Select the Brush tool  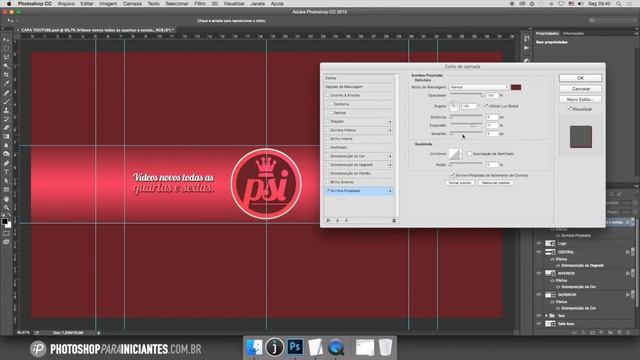coord(6,101)
